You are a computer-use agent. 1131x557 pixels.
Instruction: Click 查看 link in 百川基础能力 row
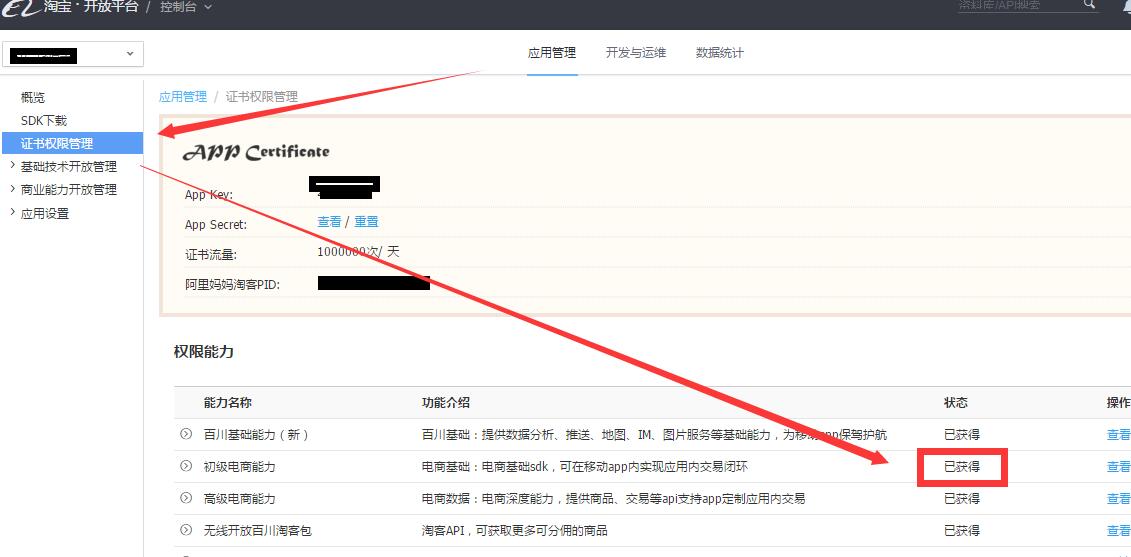(x=1119, y=434)
